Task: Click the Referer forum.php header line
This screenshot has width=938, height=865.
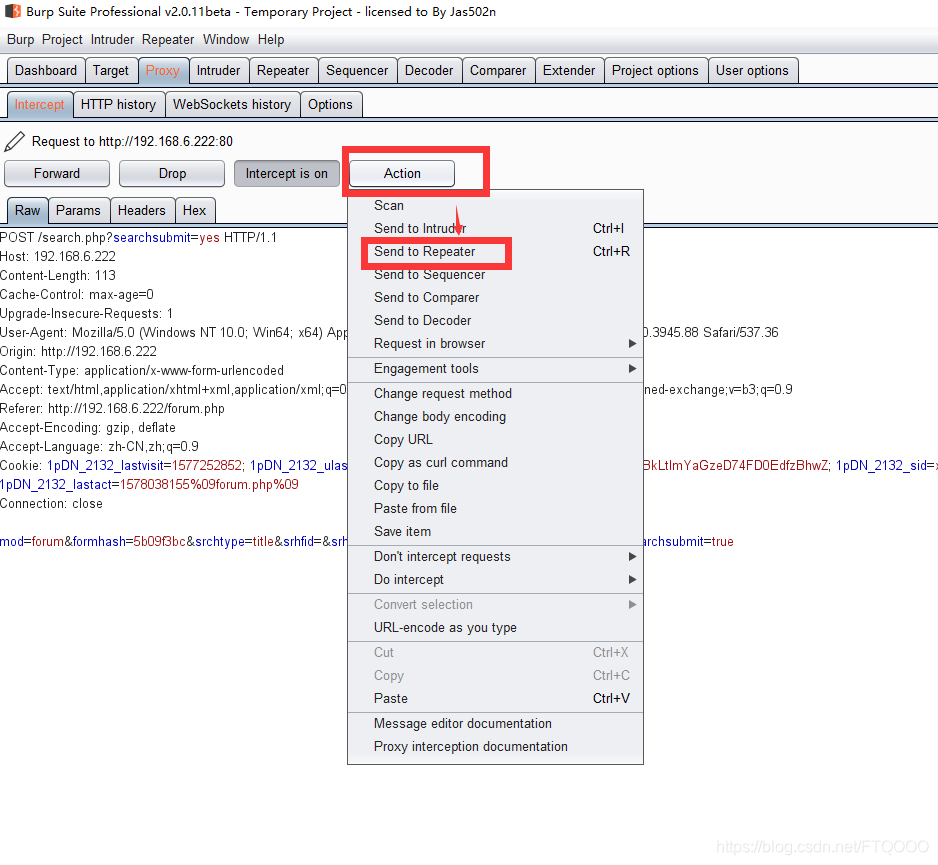Action: (x=112, y=409)
